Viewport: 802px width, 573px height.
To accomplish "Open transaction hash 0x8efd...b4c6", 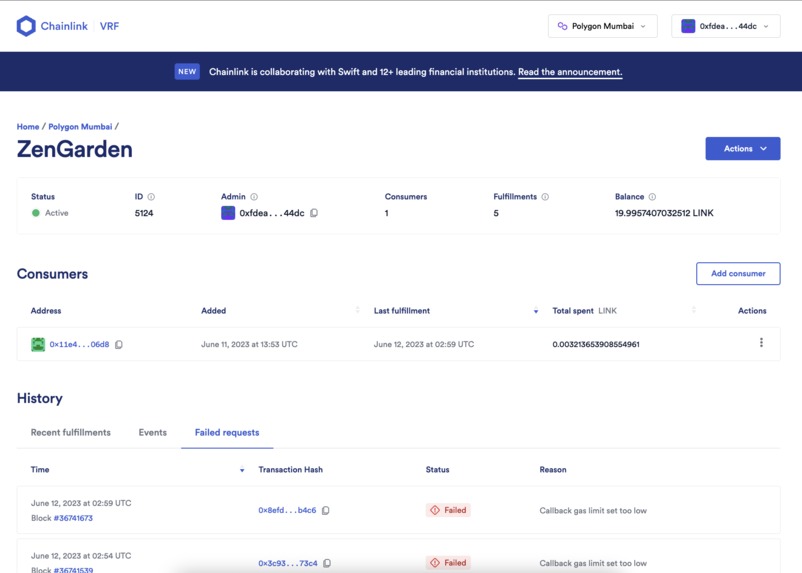I will coord(287,510).
